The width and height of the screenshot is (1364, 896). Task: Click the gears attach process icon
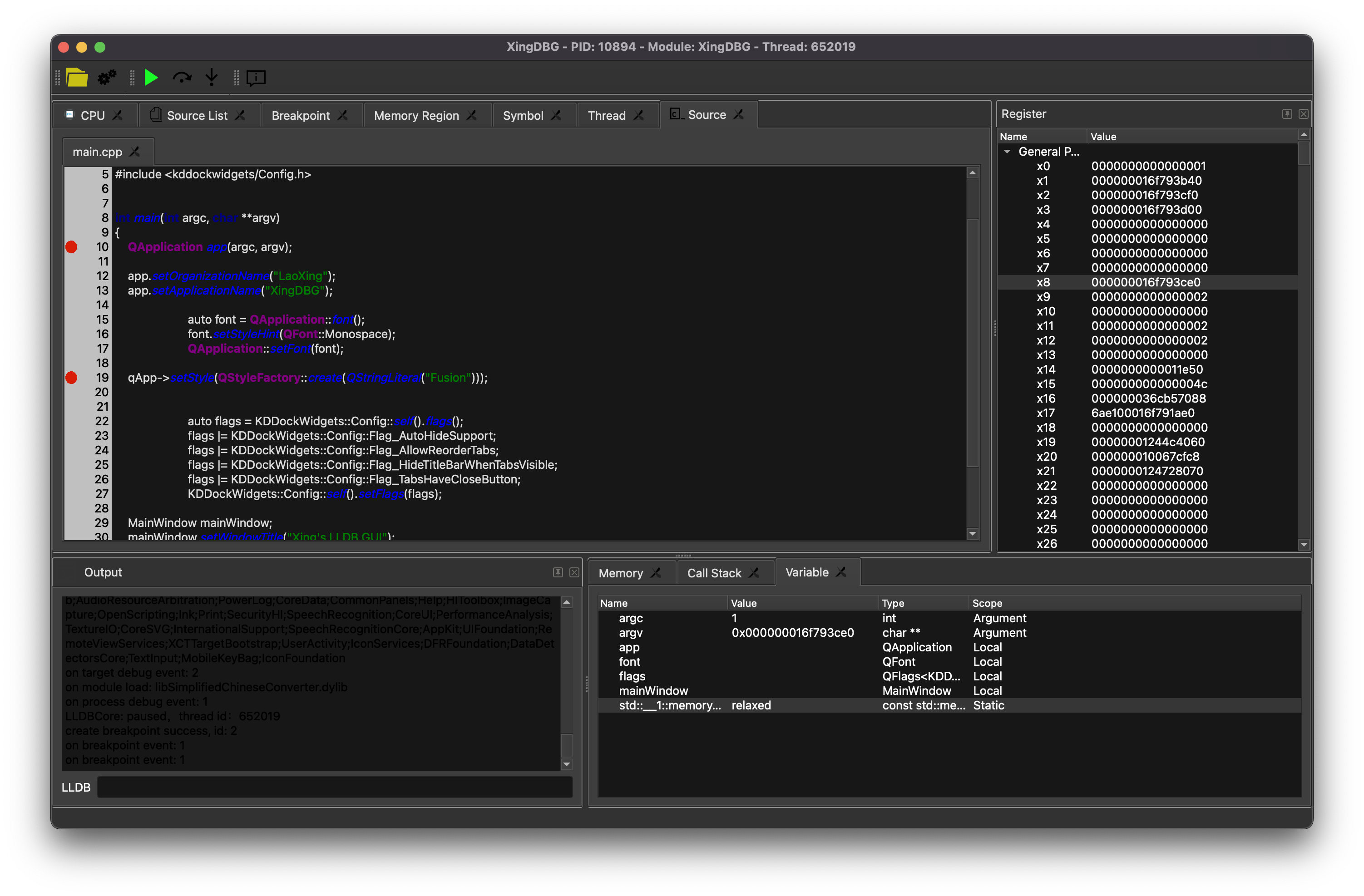107,77
